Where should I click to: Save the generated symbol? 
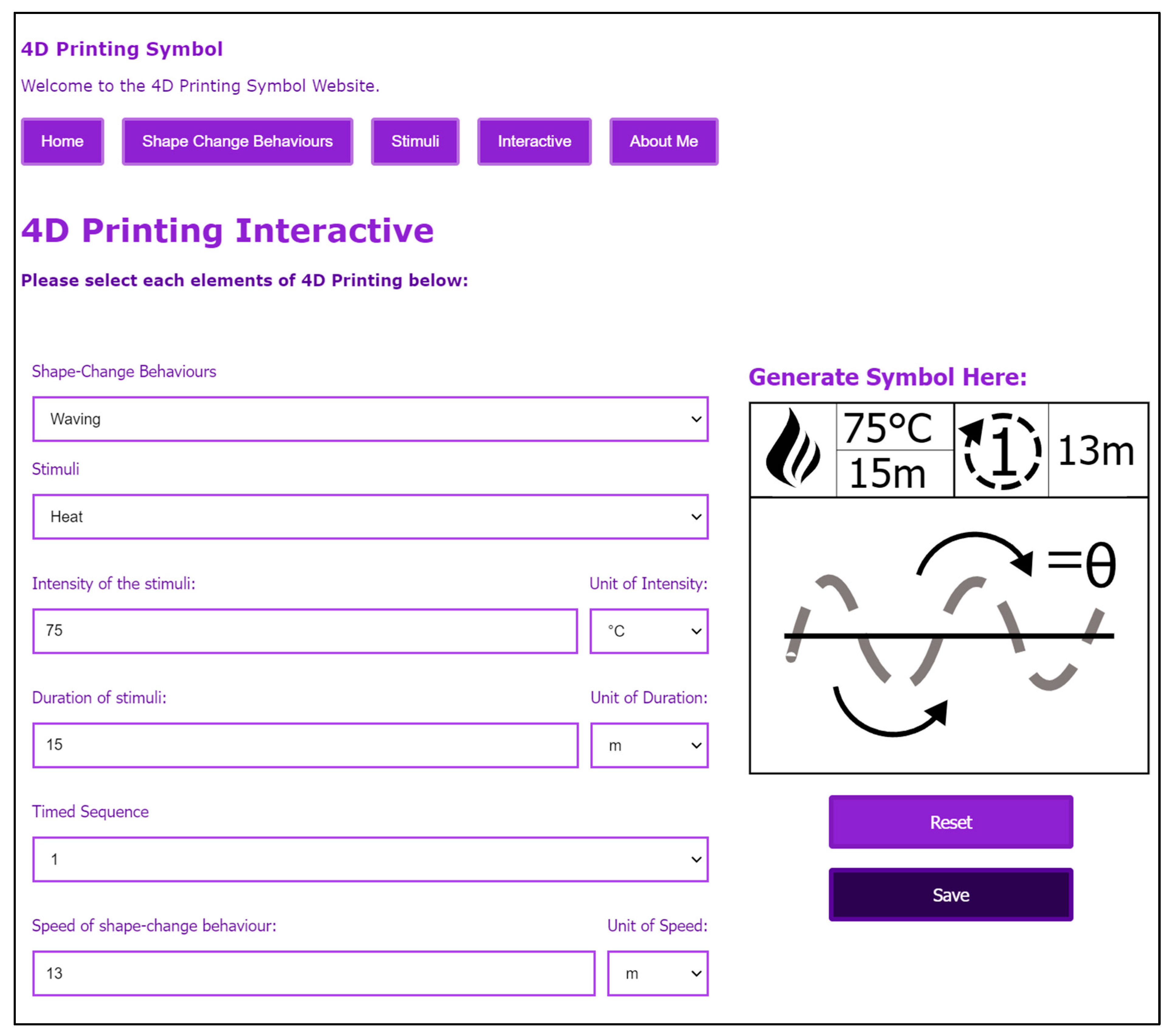[x=950, y=895]
